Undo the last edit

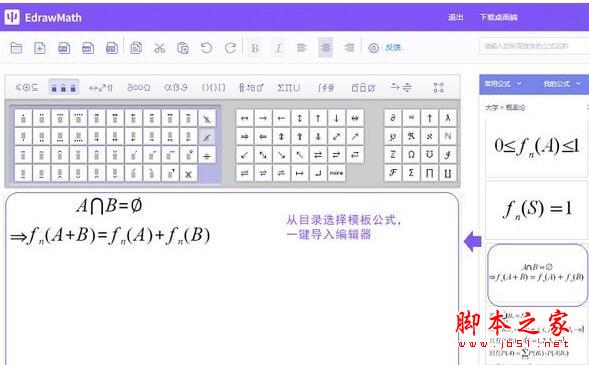coord(207,48)
